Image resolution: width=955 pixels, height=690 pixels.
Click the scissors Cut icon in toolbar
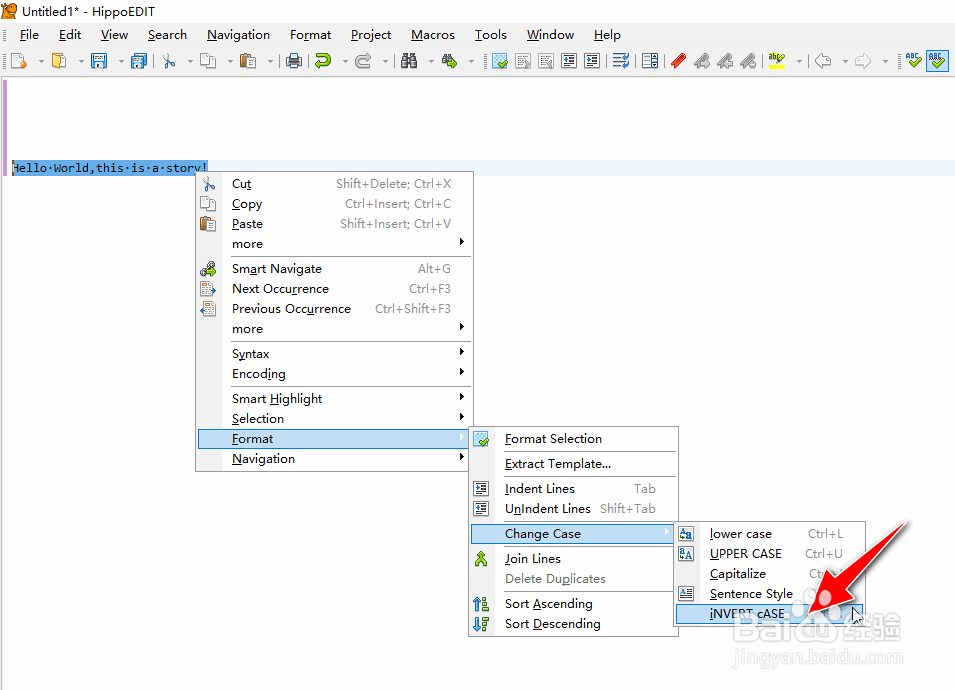169,61
